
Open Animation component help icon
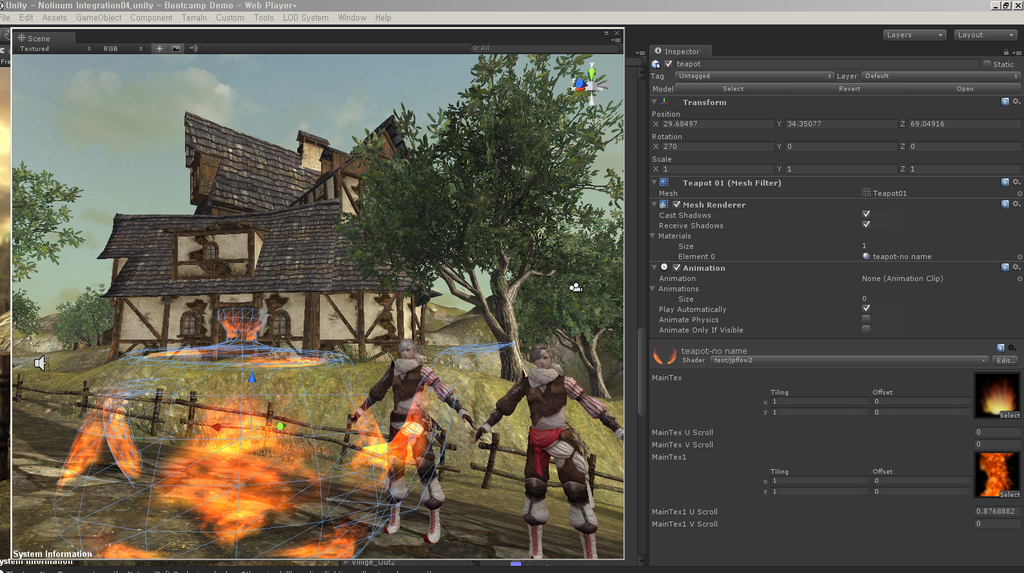pyautogui.click(x=1005, y=267)
